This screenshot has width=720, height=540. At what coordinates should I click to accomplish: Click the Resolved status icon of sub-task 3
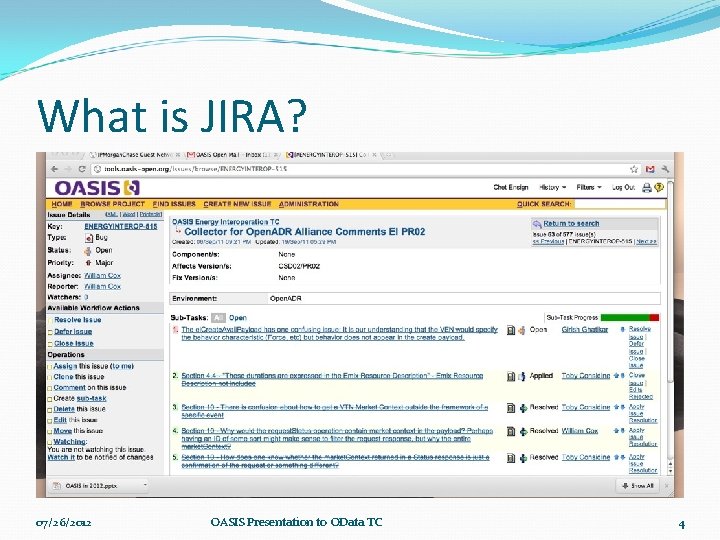[523, 408]
